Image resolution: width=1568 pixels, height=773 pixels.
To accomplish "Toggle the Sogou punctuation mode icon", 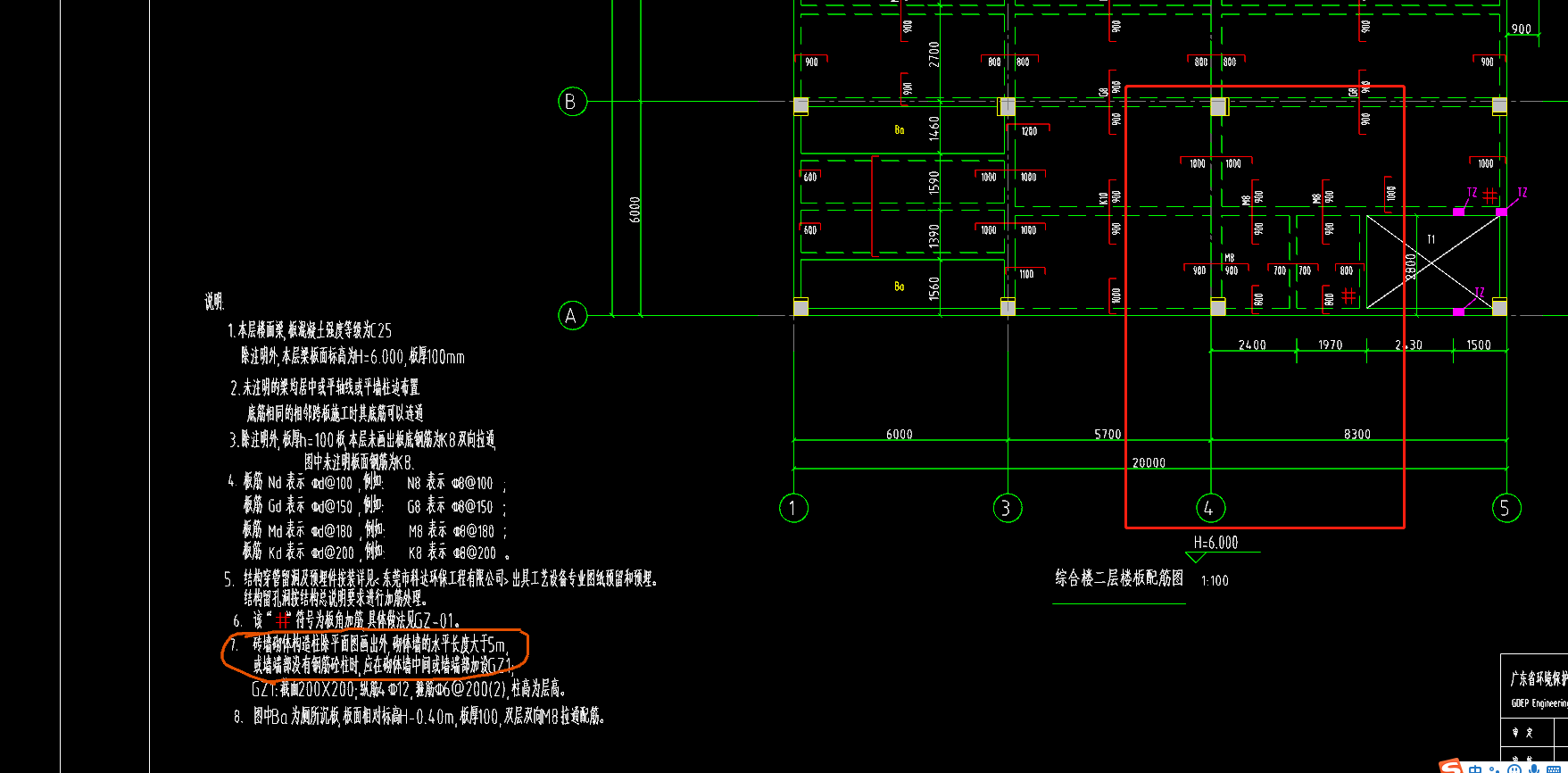I will 1495,769.
